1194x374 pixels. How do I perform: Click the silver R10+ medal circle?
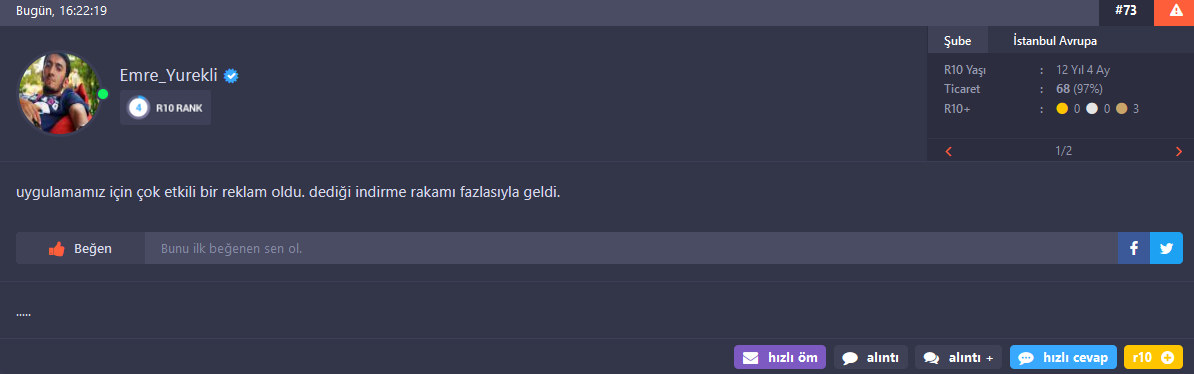[1092, 109]
